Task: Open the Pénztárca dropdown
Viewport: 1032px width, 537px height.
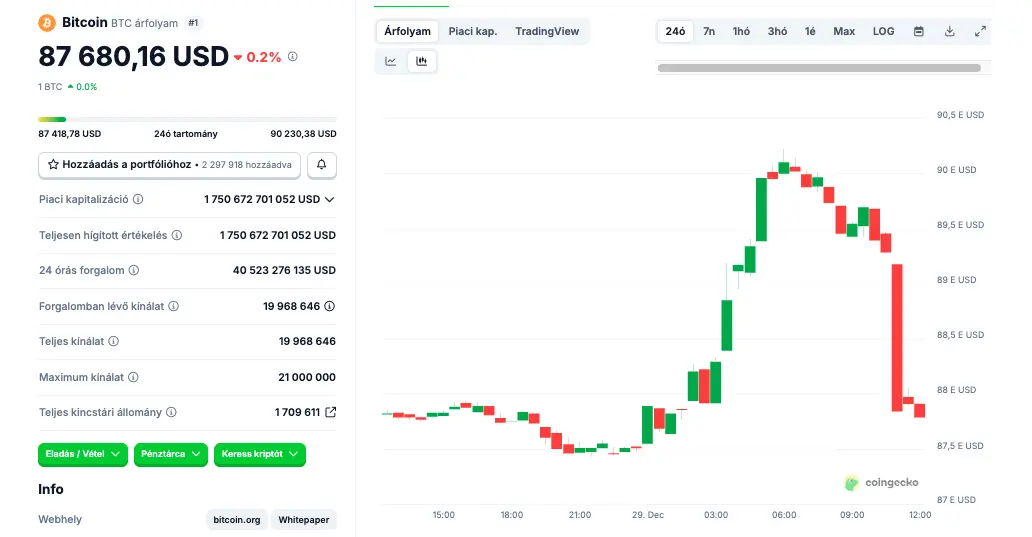Action: [170, 454]
